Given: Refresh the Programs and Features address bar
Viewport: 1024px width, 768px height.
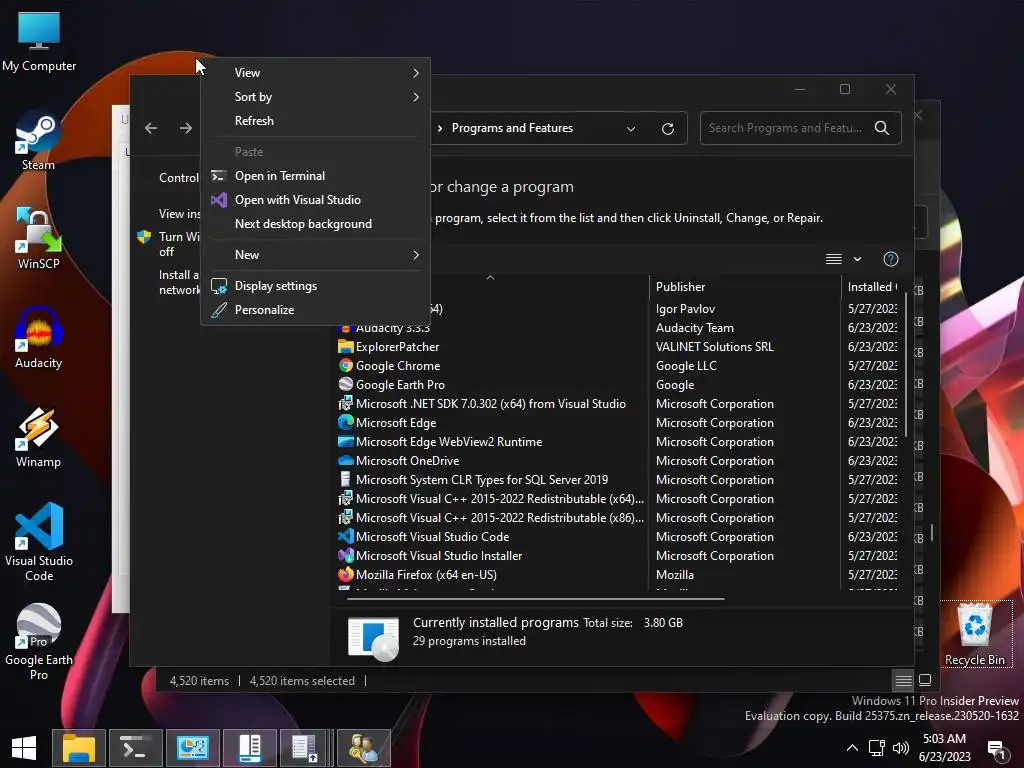Looking at the screenshot, I should click(667, 129).
